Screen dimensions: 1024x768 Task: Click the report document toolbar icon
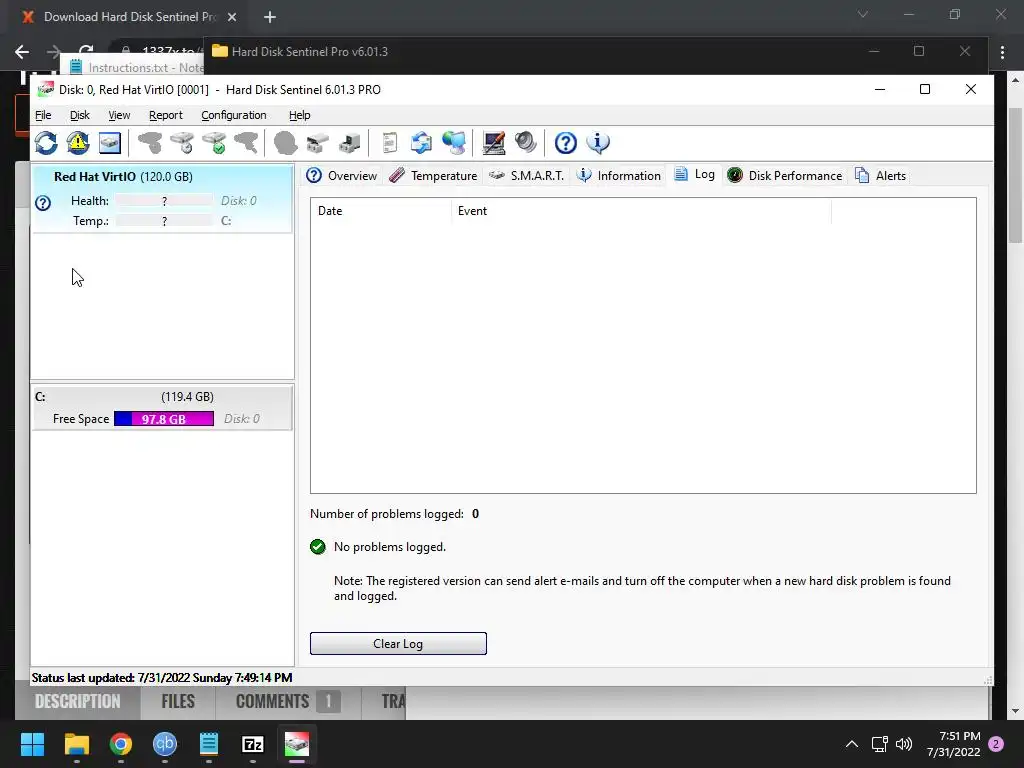(390, 143)
